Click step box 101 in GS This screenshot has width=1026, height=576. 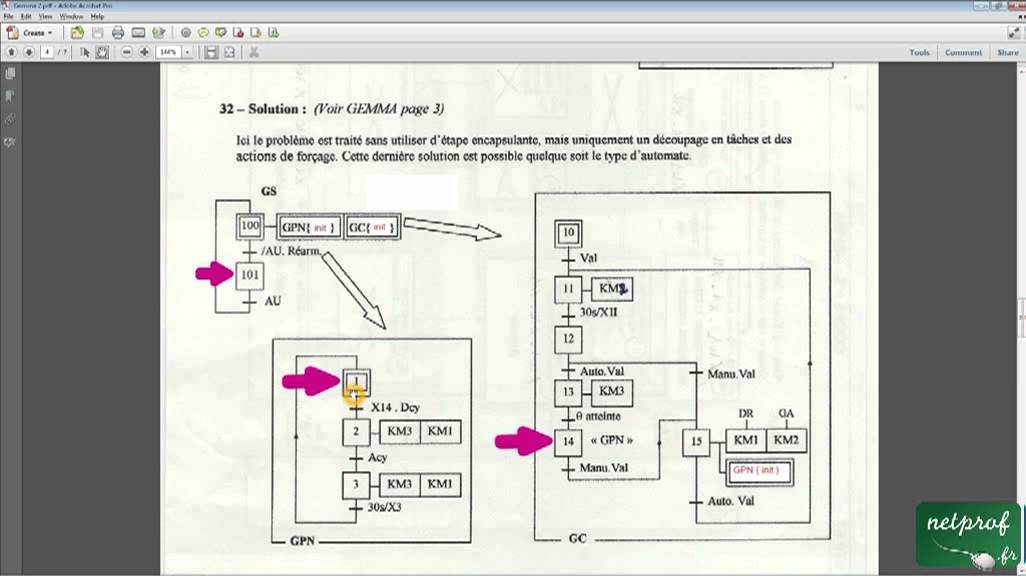tap(250, 275)
